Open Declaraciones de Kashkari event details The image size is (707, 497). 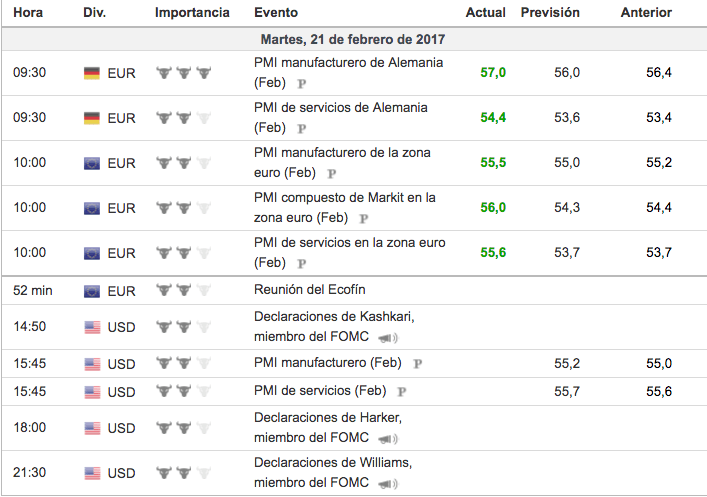[334, 316]
